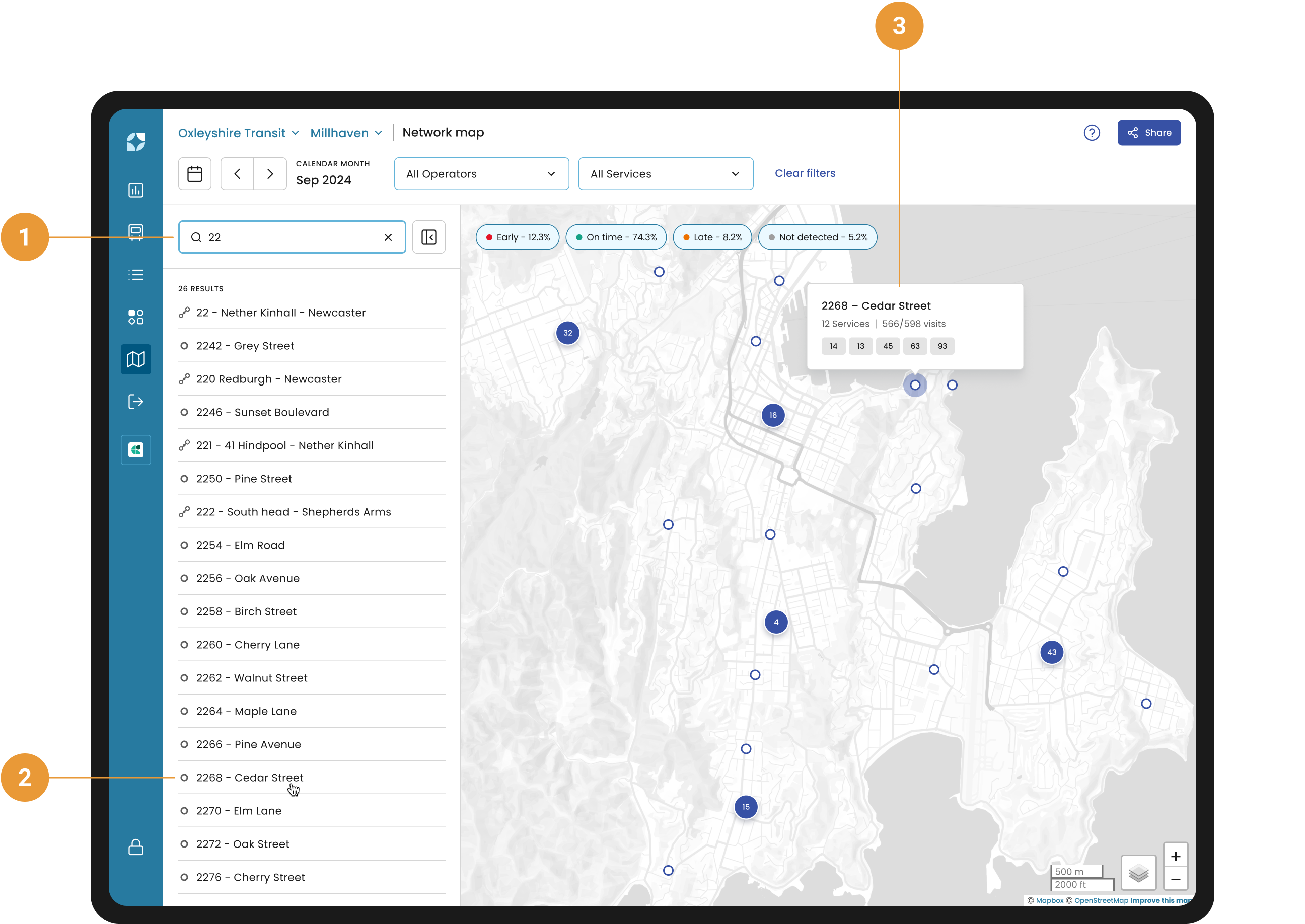Advance to the next calendar month

pyautogui.click(x=270, y=174)
